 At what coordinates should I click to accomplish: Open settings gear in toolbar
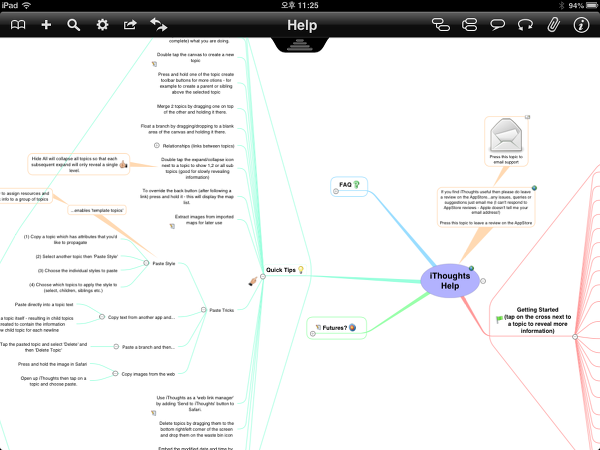point(102,25)
